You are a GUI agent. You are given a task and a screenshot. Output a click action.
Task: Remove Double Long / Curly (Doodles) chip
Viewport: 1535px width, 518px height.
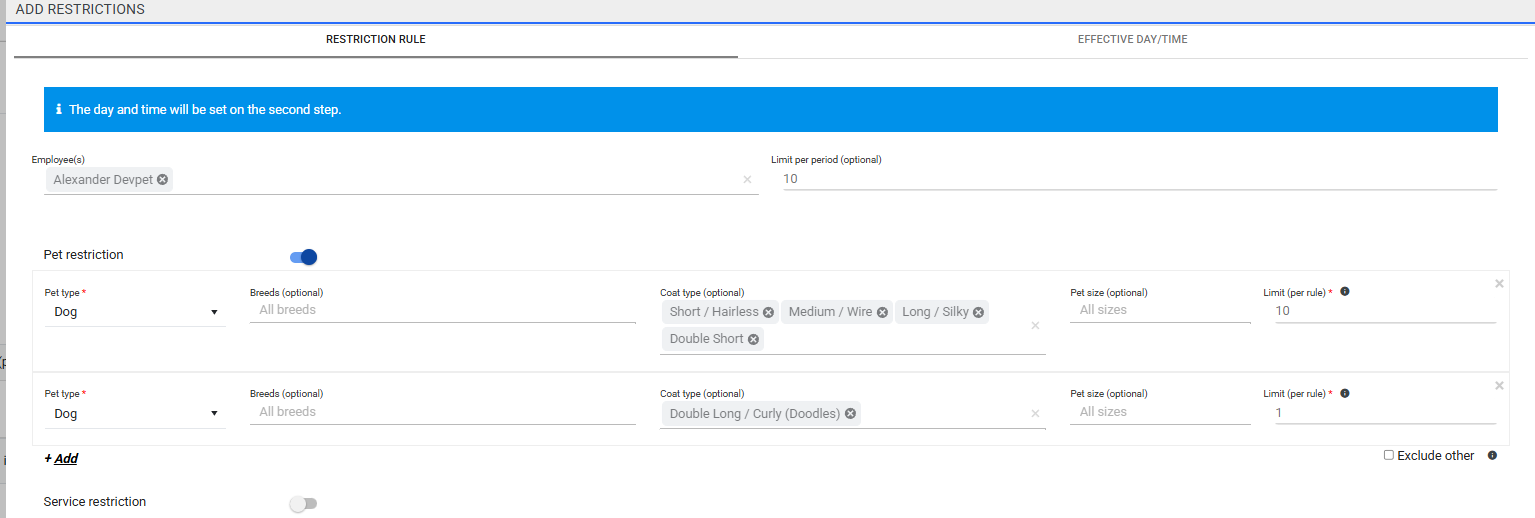click(x=850, y=414)
